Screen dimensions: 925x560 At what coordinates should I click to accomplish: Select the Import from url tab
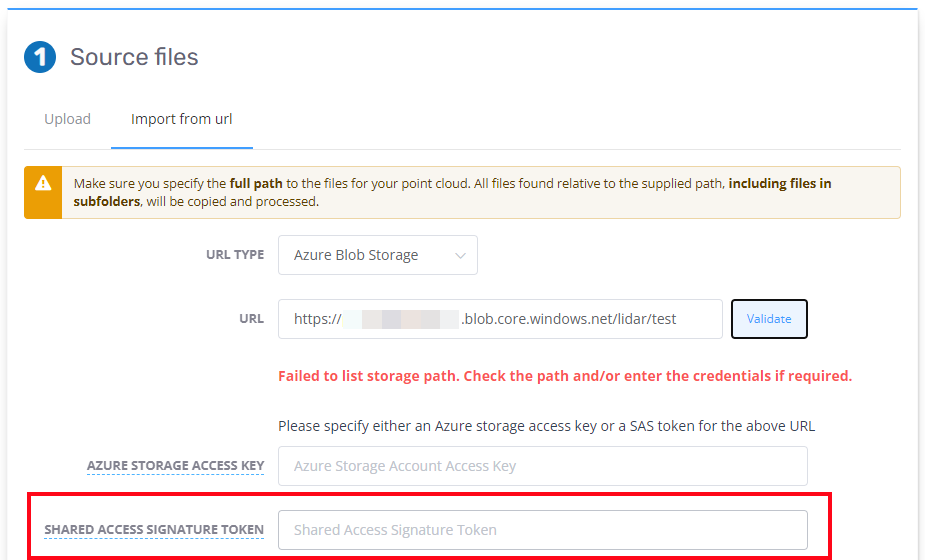(x=182, y=119)
